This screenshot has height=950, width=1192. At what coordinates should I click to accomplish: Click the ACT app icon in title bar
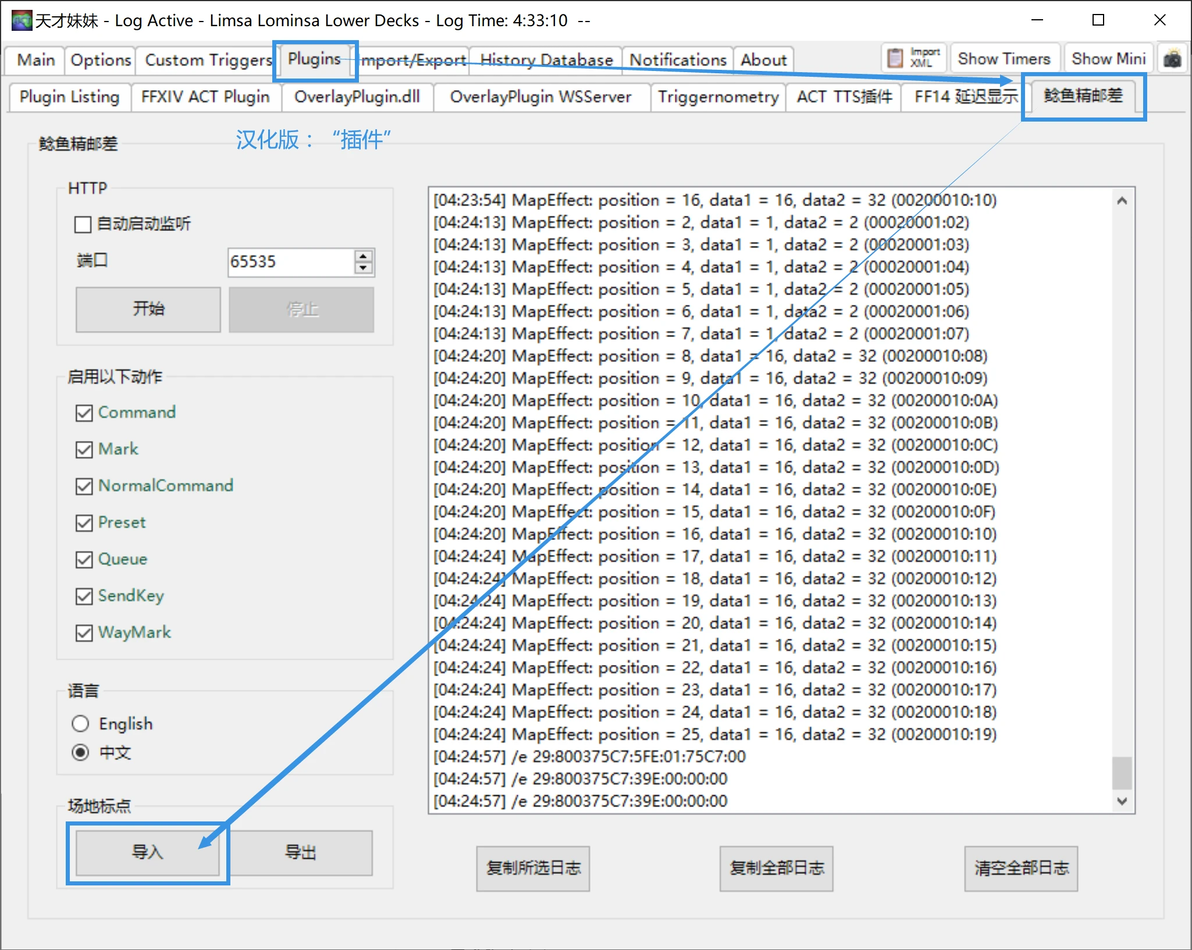coord(21,21)
